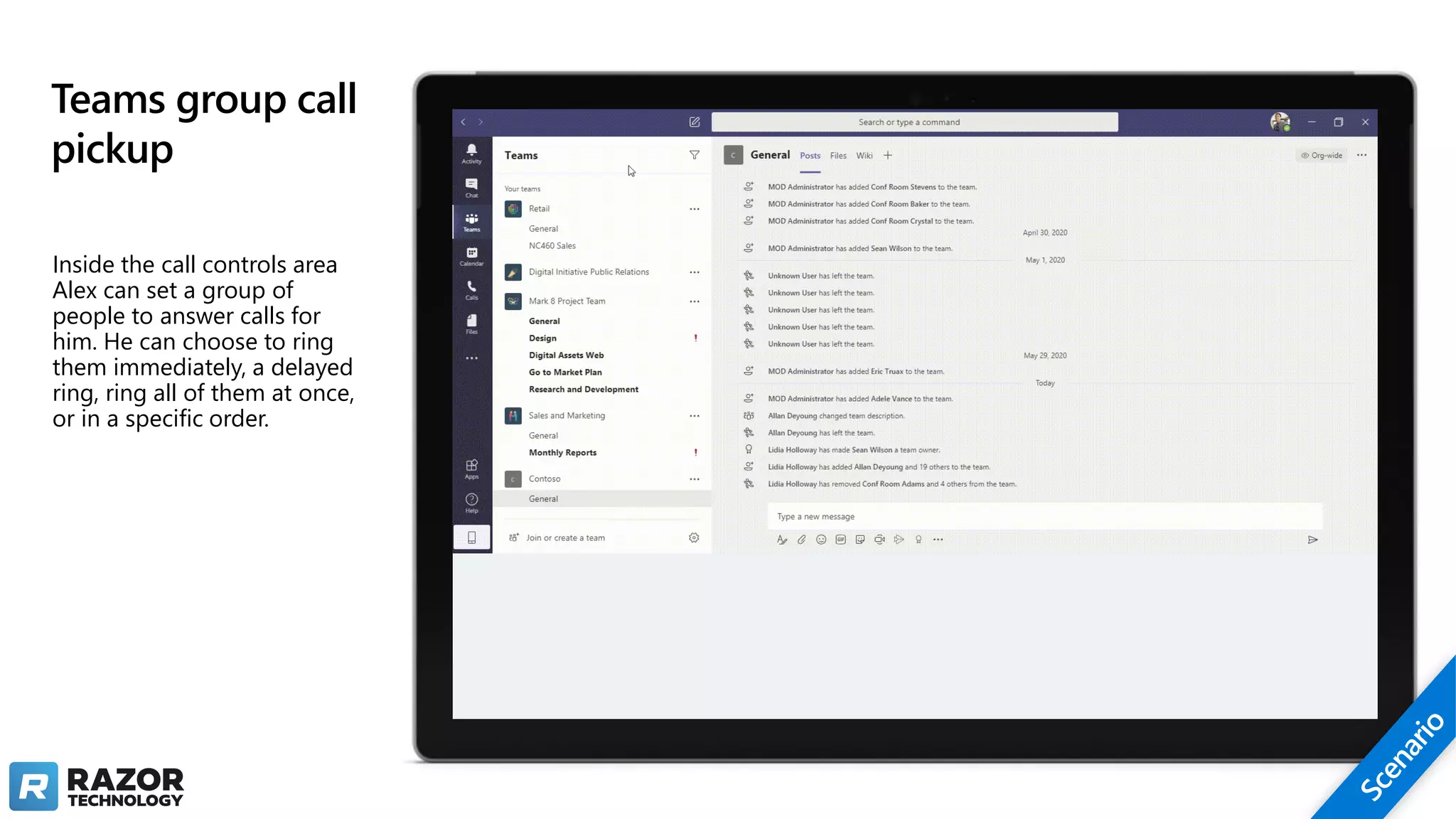Image resolution: width=1456 pixels, height=819 pixels.
Task: Click Join or create a team
Action: point(565,538)
